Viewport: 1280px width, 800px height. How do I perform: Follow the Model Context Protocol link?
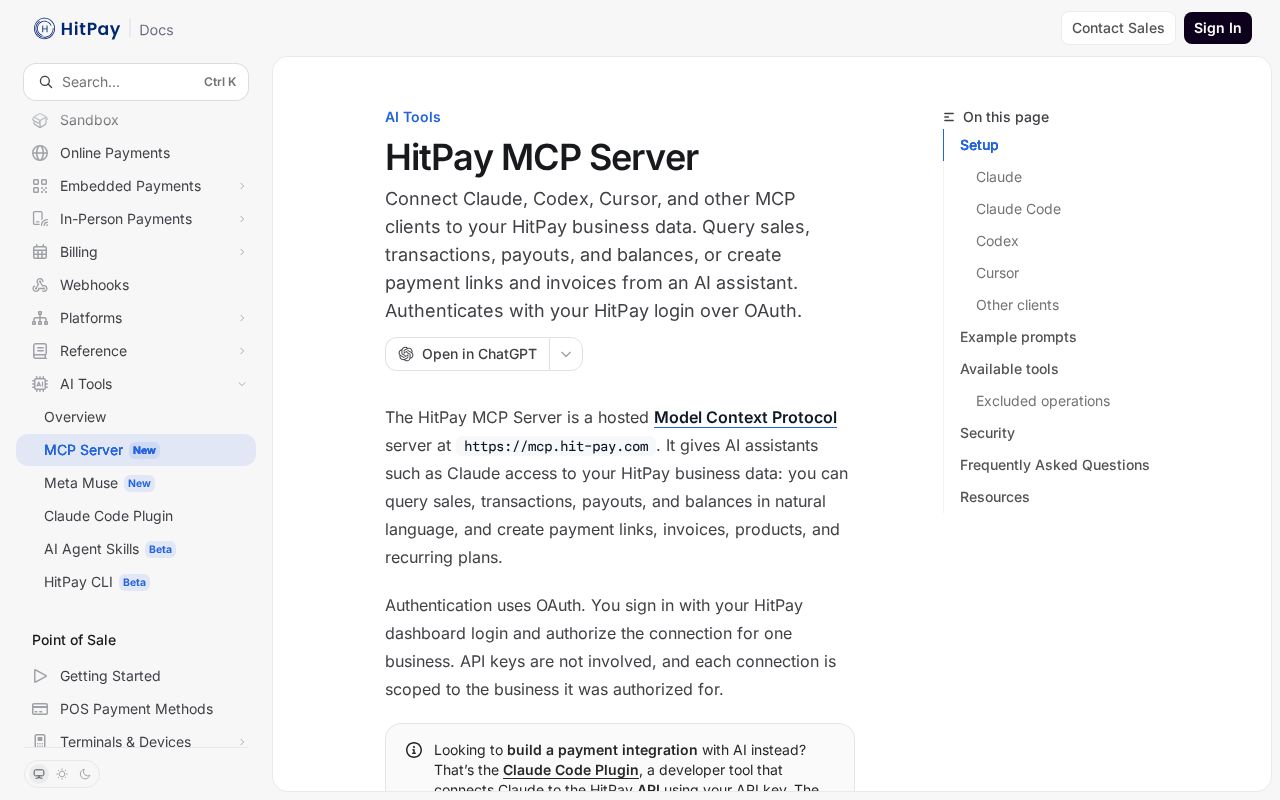pyautogui.click(x=745, y=418)
